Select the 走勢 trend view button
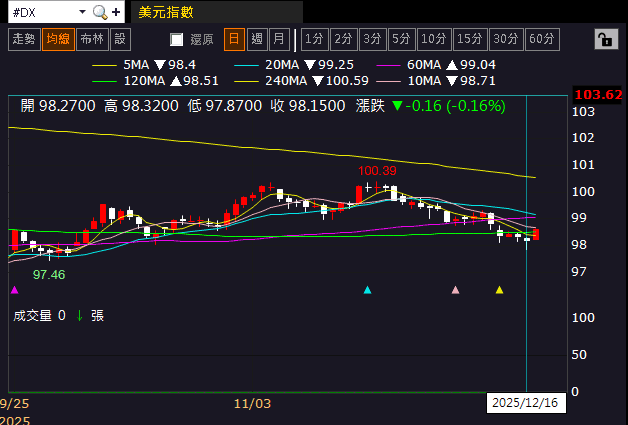The height and width of the screenshot is (425, 628). tap(24, 39)
